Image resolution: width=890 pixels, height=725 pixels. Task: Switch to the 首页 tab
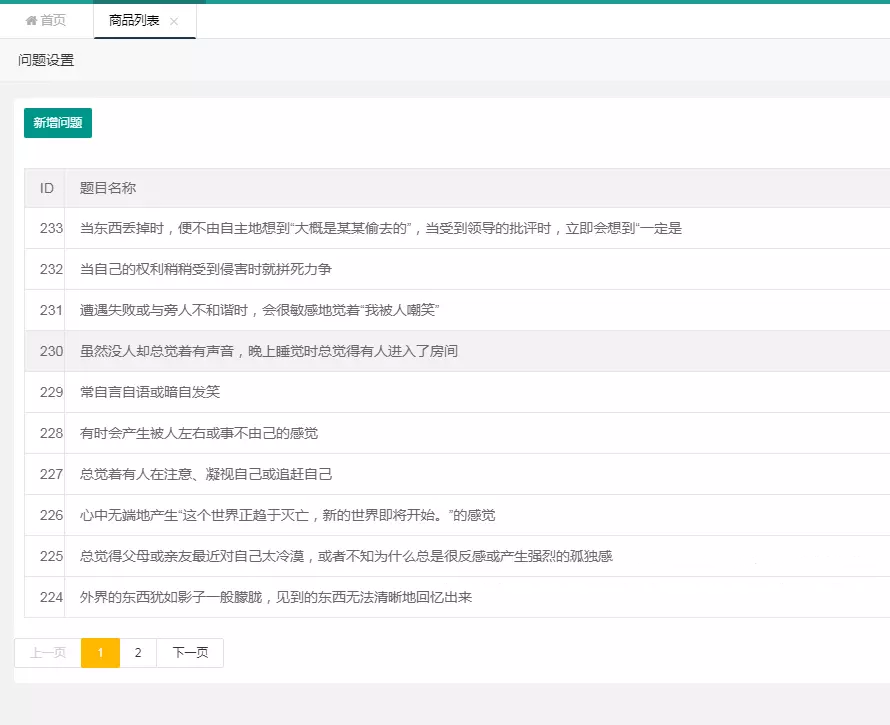point(46,21)
